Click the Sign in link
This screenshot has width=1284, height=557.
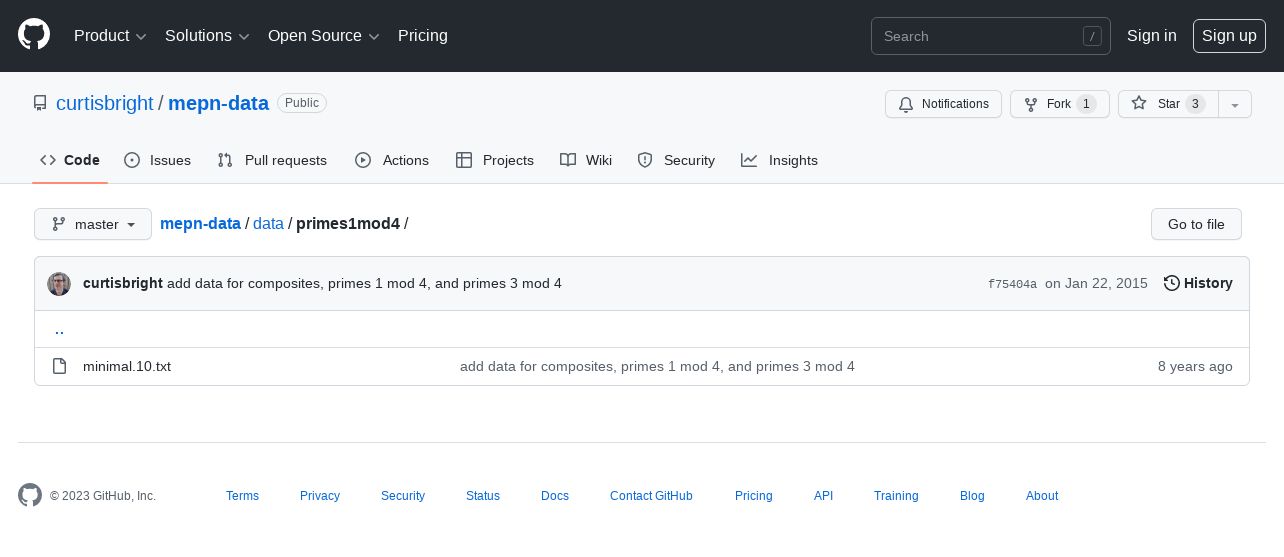[x=1152, y=36]
